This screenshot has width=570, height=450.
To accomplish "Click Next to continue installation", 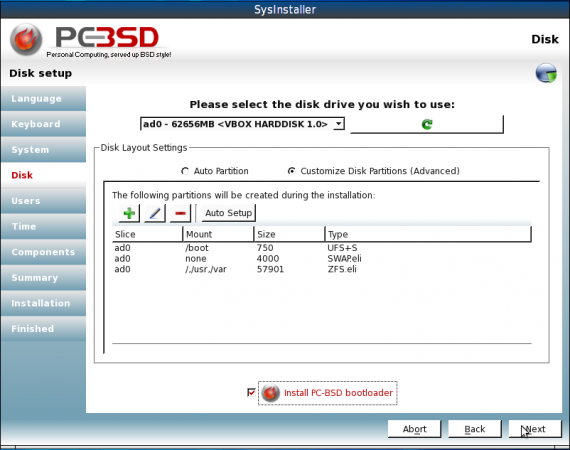I will 535,429.
